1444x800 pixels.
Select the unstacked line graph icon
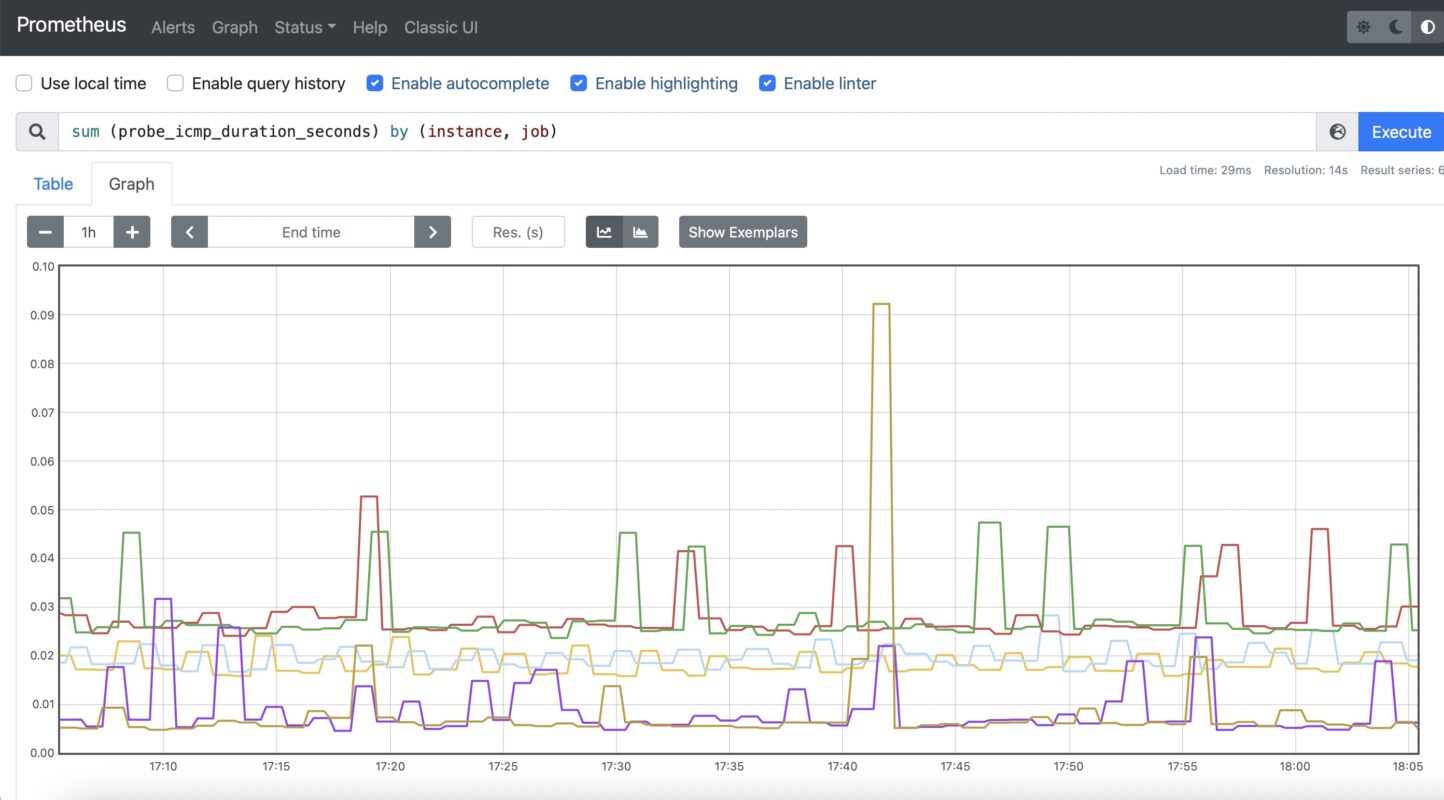click(604, 231)
